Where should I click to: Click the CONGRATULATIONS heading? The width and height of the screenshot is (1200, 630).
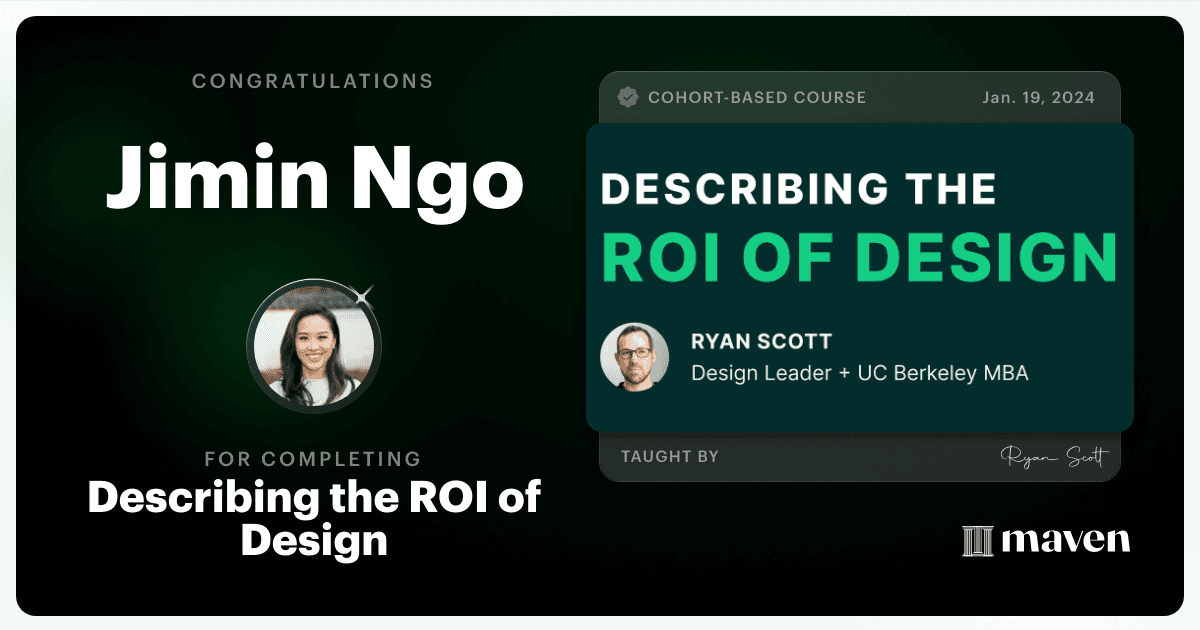pos(313,81)
